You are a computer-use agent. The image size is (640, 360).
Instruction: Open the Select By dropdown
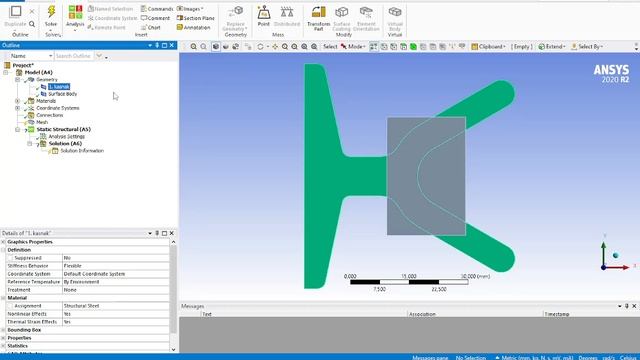587,47
